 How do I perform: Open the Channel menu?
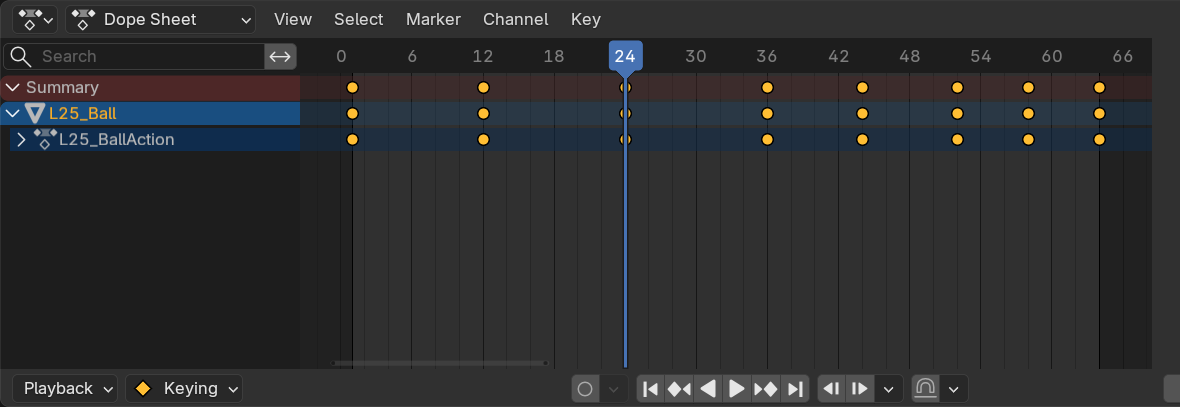pos(515,20)
